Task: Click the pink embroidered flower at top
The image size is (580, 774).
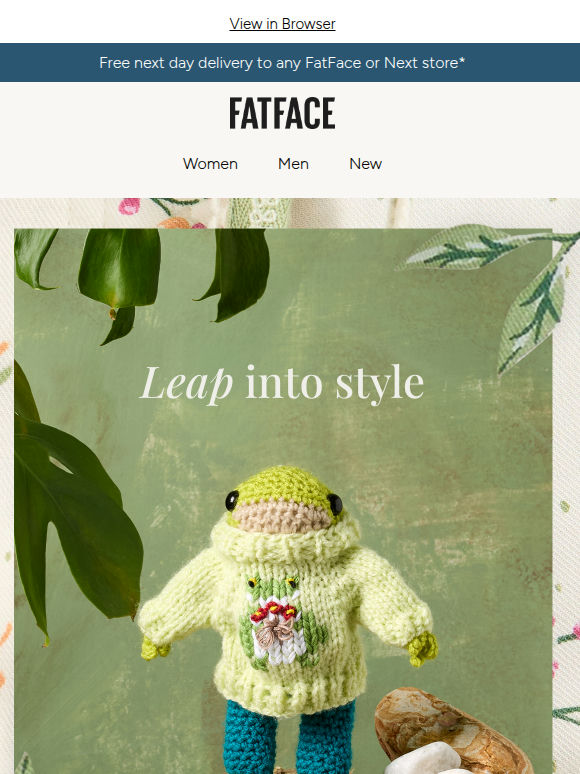Action: pos(129,206)
